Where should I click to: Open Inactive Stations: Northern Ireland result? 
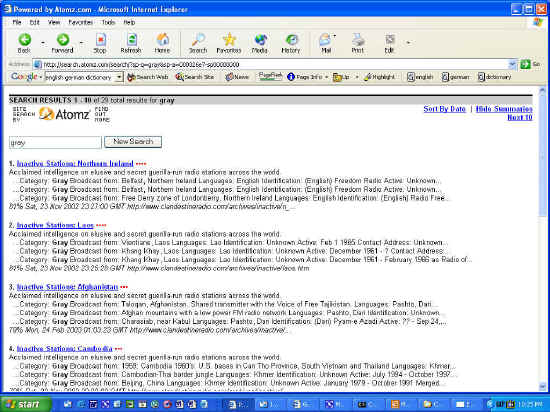pos(75,163)
